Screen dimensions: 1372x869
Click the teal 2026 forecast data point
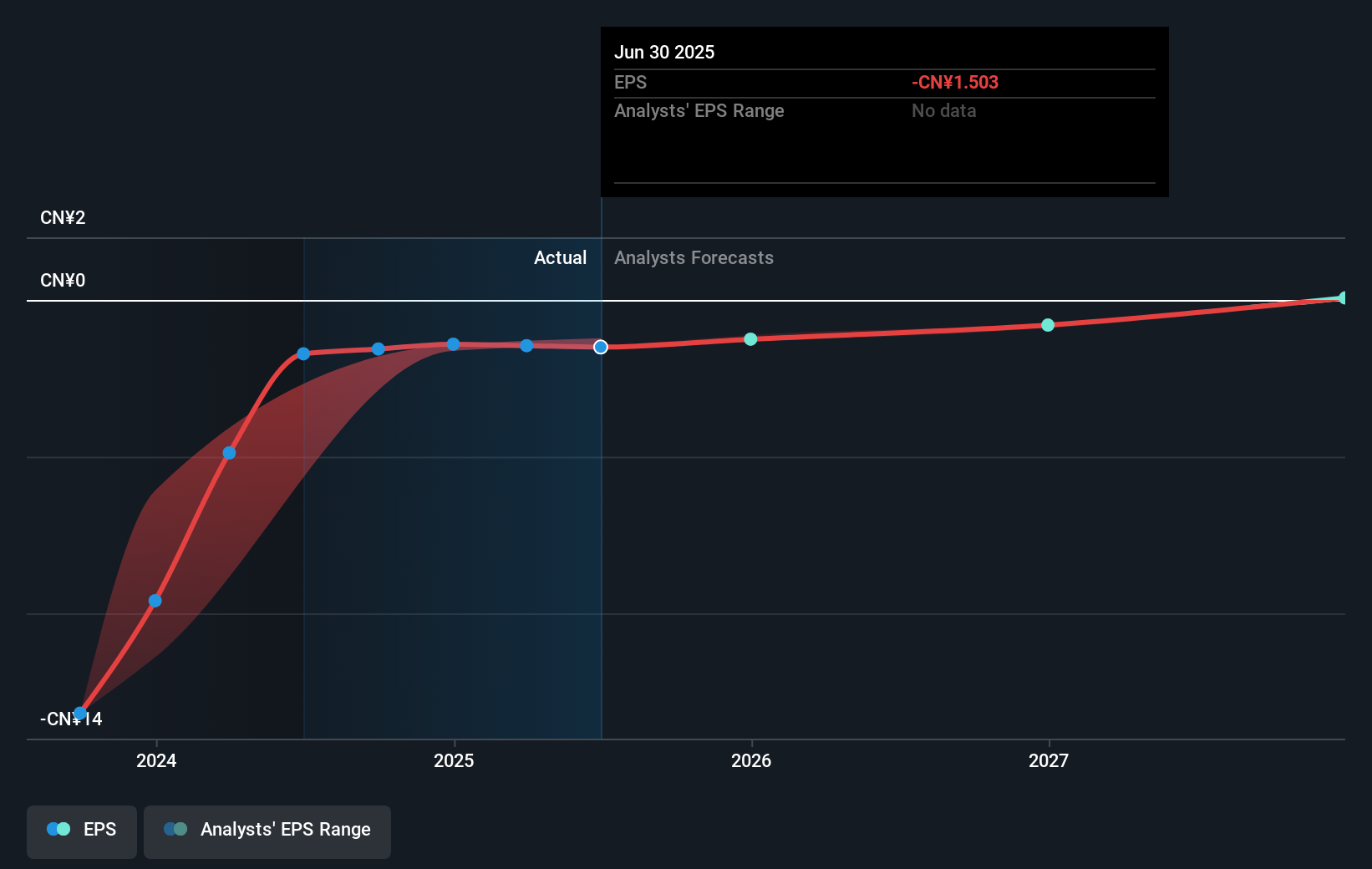(750, 339)
